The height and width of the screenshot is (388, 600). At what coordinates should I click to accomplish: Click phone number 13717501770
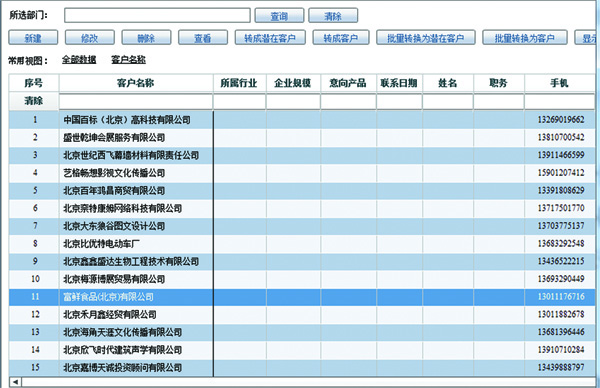pyautogui.click(x=561, y=208)
